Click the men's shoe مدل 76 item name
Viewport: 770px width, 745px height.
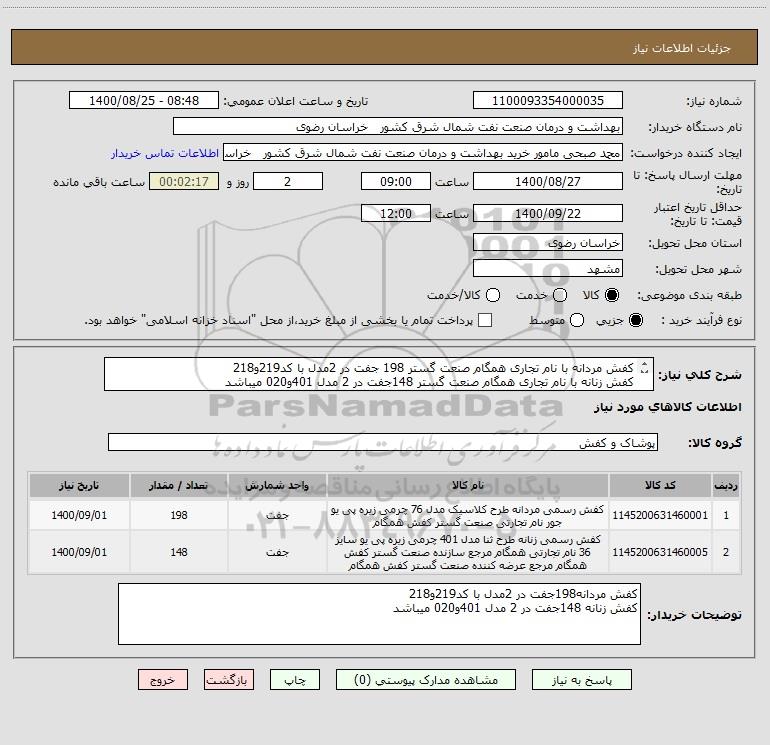[468, 516]
